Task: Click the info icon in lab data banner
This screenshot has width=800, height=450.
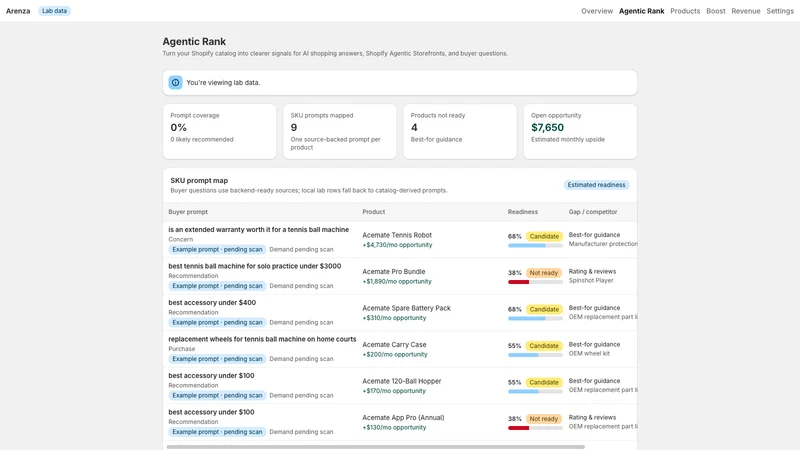Action: tap(175, 82)
